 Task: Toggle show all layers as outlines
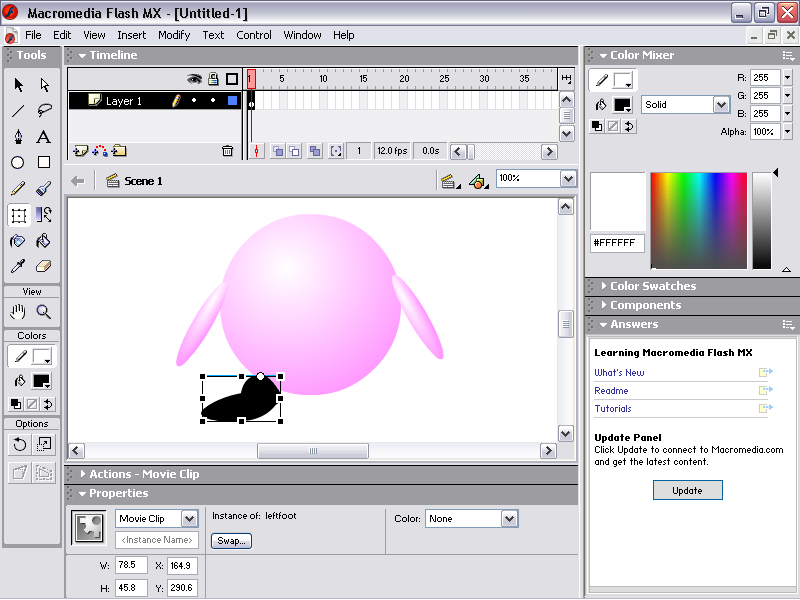pos(232,79)
